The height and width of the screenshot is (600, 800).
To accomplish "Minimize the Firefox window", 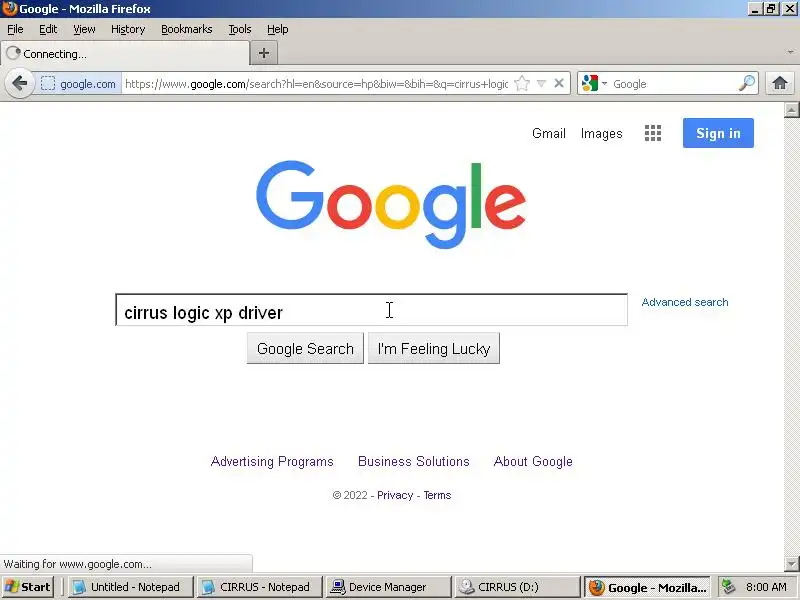I will coord(755,9).
